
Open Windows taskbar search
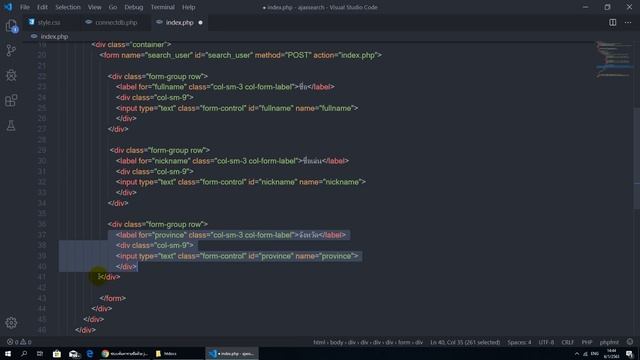24,353
